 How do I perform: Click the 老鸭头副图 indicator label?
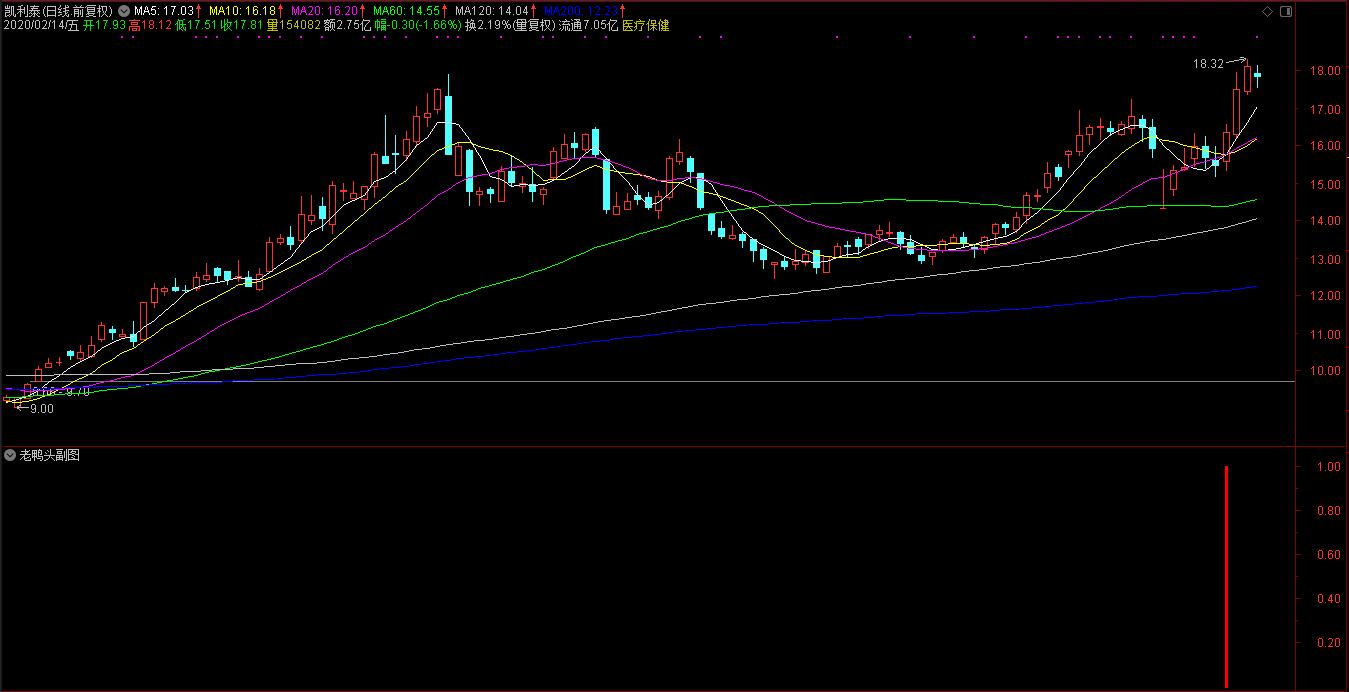point(49,455)
